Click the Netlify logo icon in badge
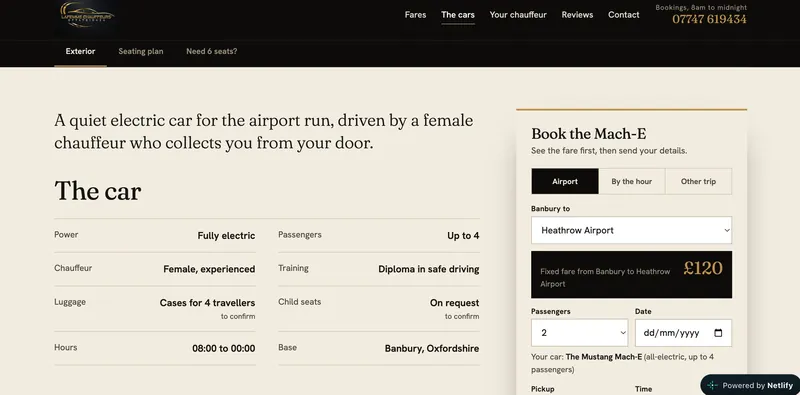The width and height of the screenshot is (800, 395). pyautogui.click(x=713, y=385)
